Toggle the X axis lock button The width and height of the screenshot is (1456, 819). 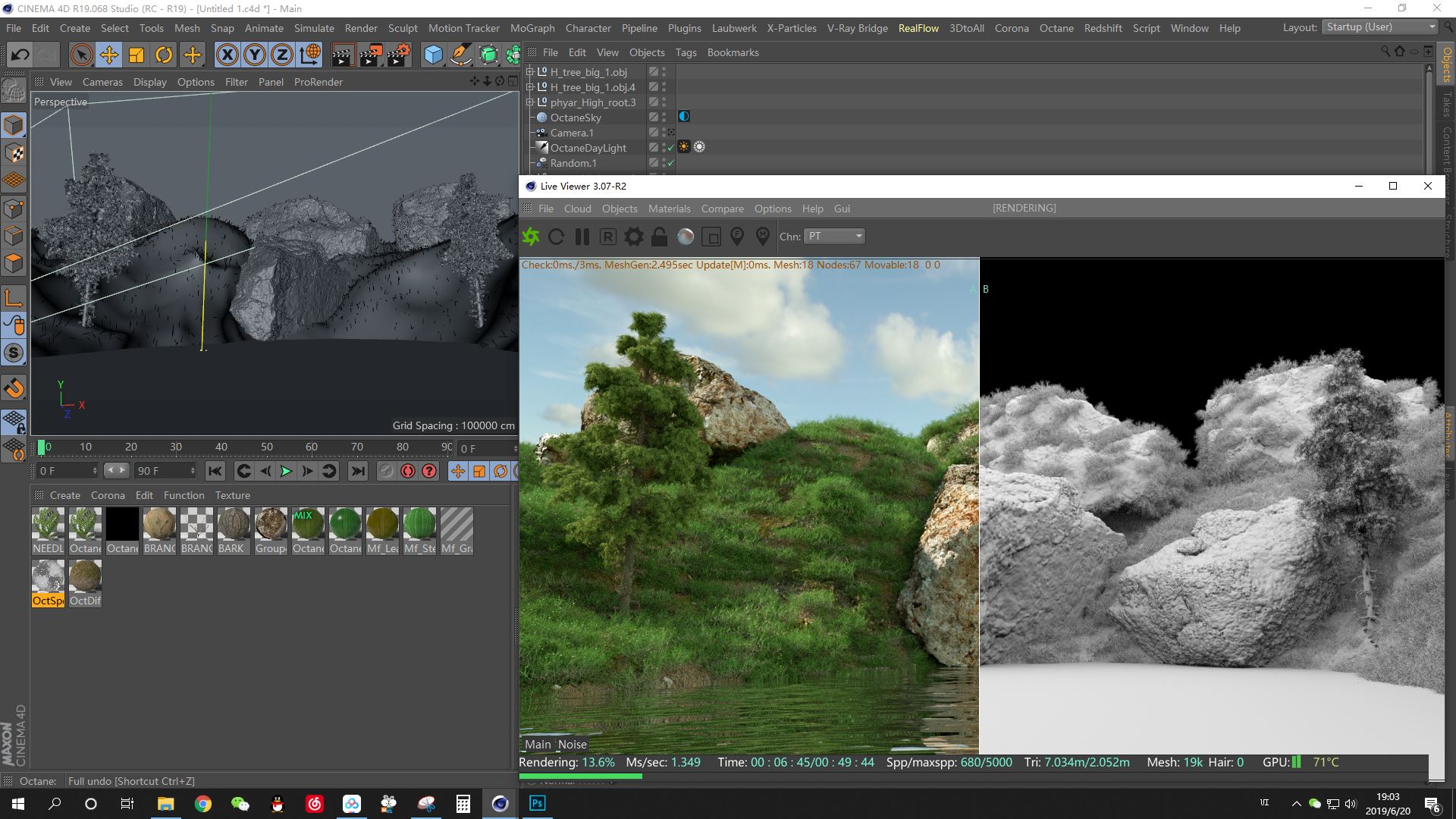point(227,55)
